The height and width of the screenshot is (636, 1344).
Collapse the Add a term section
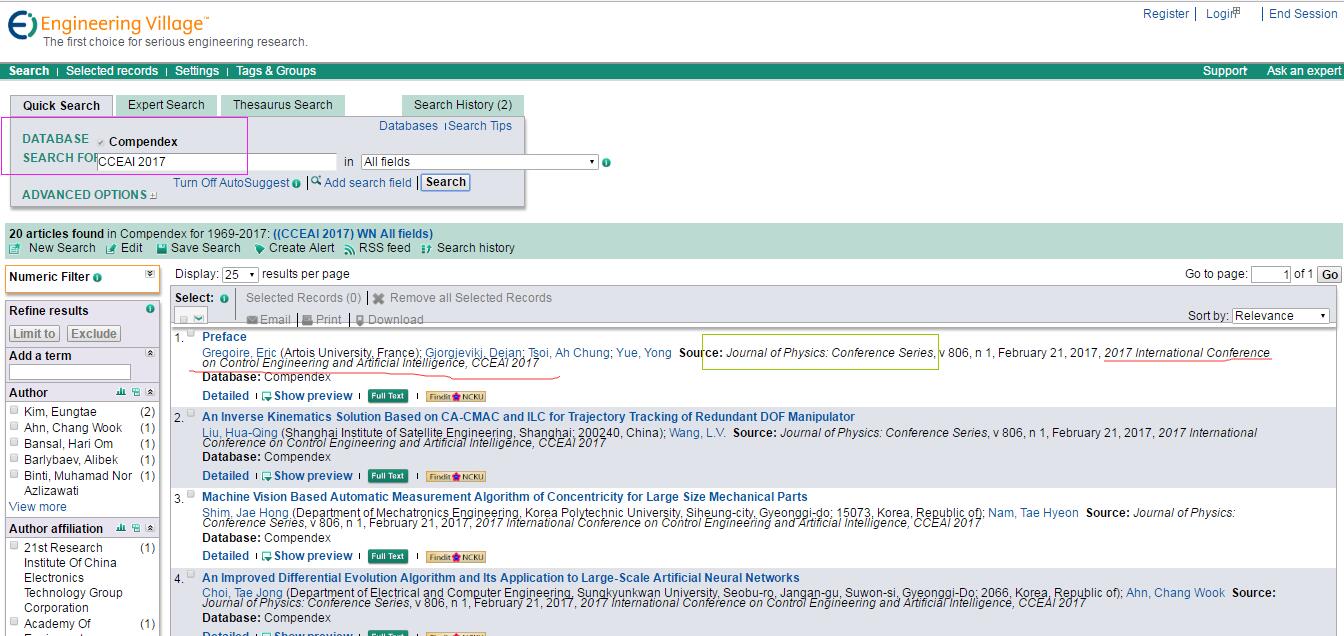(x=150, y=354)
